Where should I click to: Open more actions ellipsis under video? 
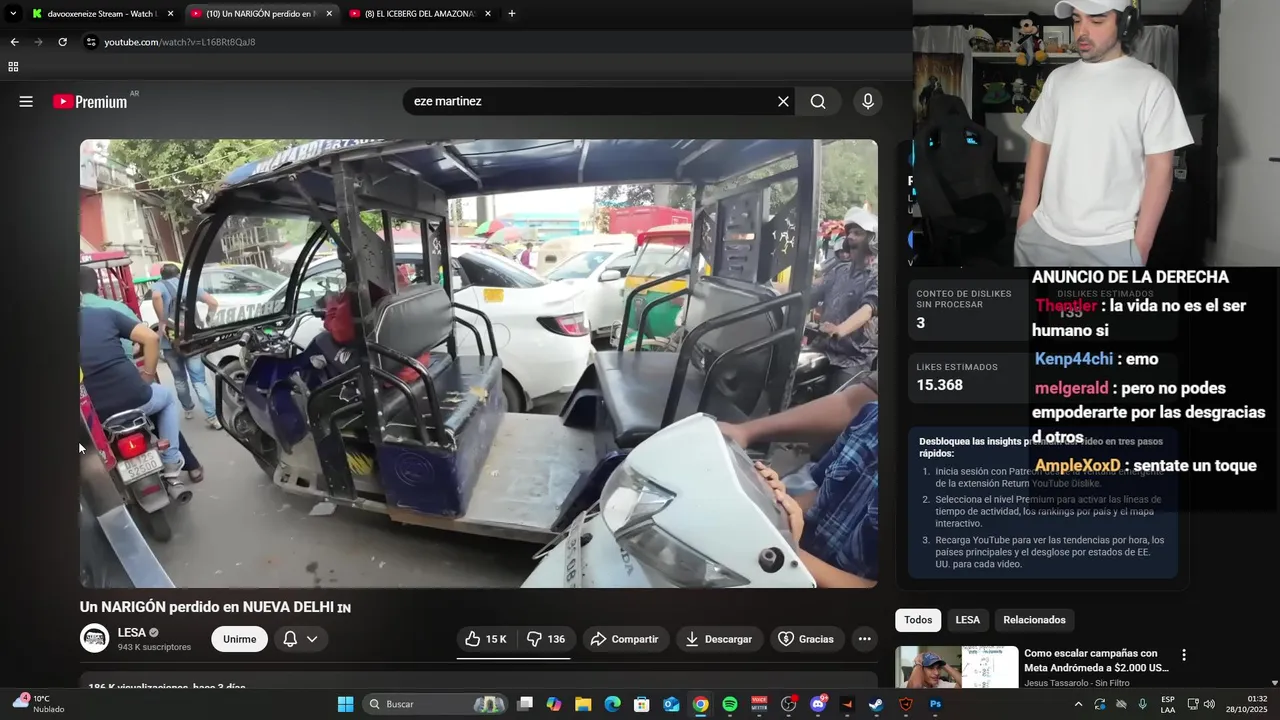pyautogui.click(x=864, y=639)
